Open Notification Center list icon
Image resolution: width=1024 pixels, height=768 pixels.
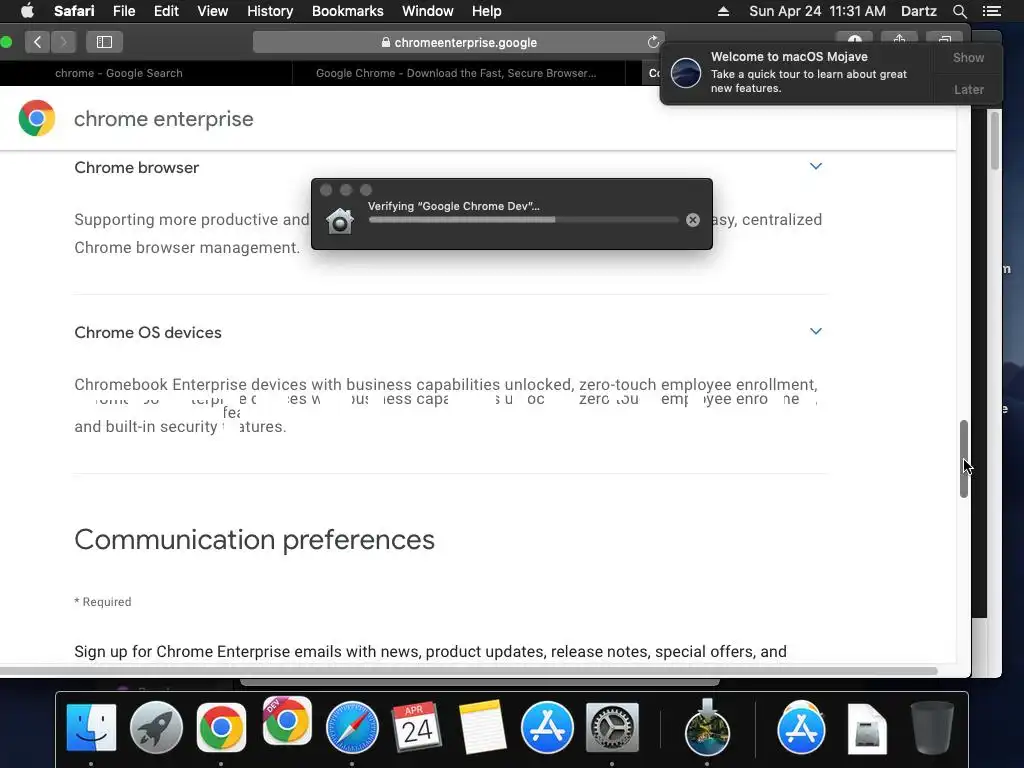(x=991, y=11)
